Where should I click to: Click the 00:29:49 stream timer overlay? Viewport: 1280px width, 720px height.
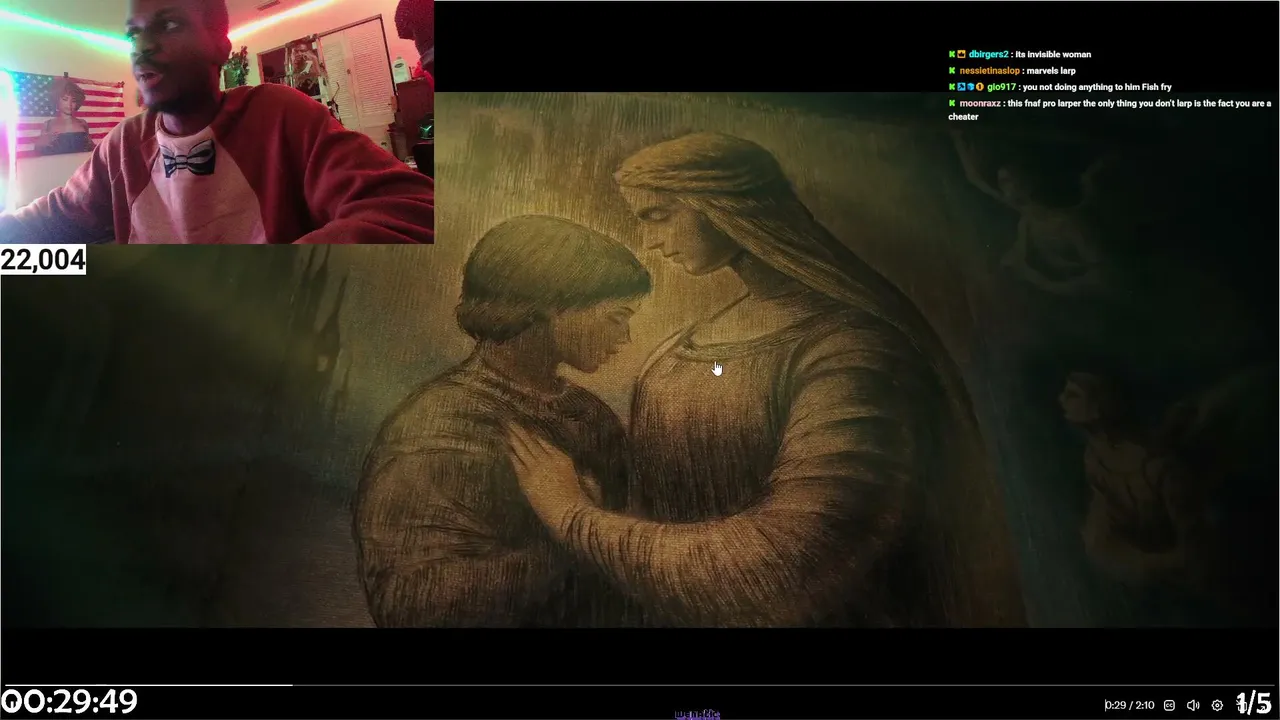tap(69, 702)
